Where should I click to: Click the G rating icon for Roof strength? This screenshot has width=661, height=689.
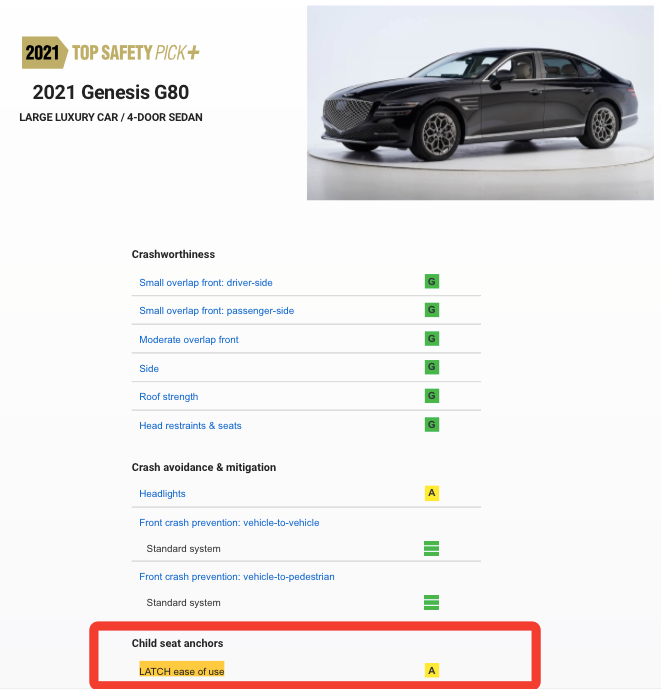(x=432, y=396)
